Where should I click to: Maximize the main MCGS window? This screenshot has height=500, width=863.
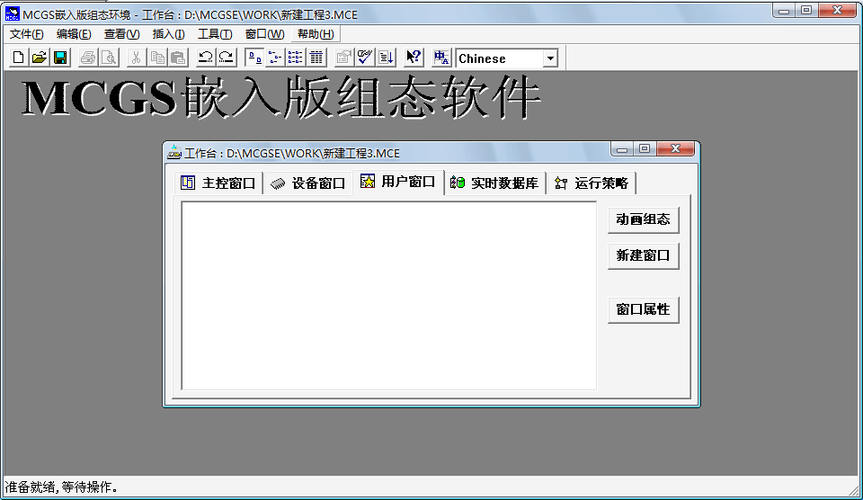click(806, 10)
